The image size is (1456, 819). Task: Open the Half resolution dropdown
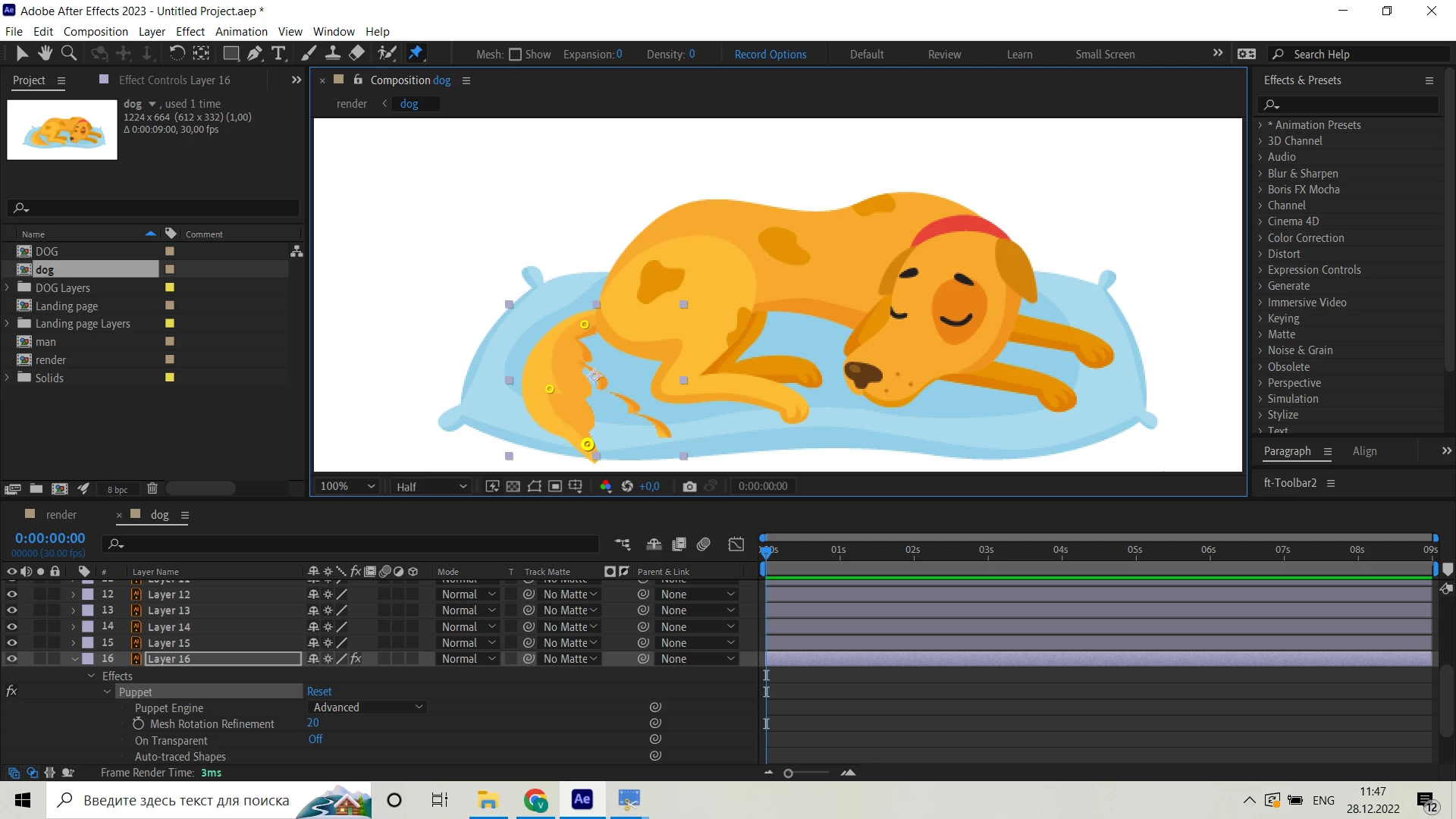tap(430, 487)
